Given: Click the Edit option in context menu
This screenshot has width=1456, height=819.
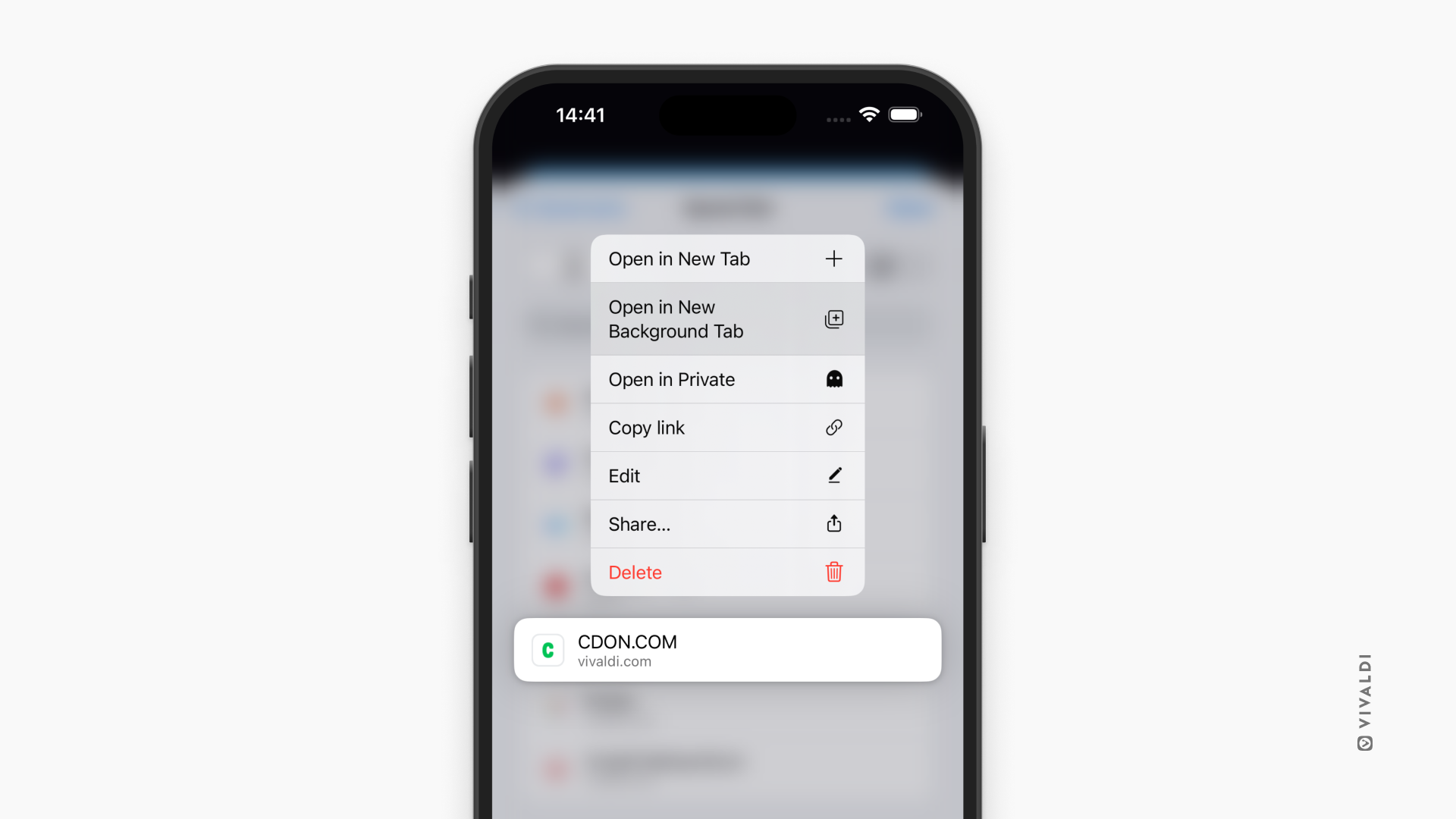Looking at the screenshot, I should tap(727, 475).
